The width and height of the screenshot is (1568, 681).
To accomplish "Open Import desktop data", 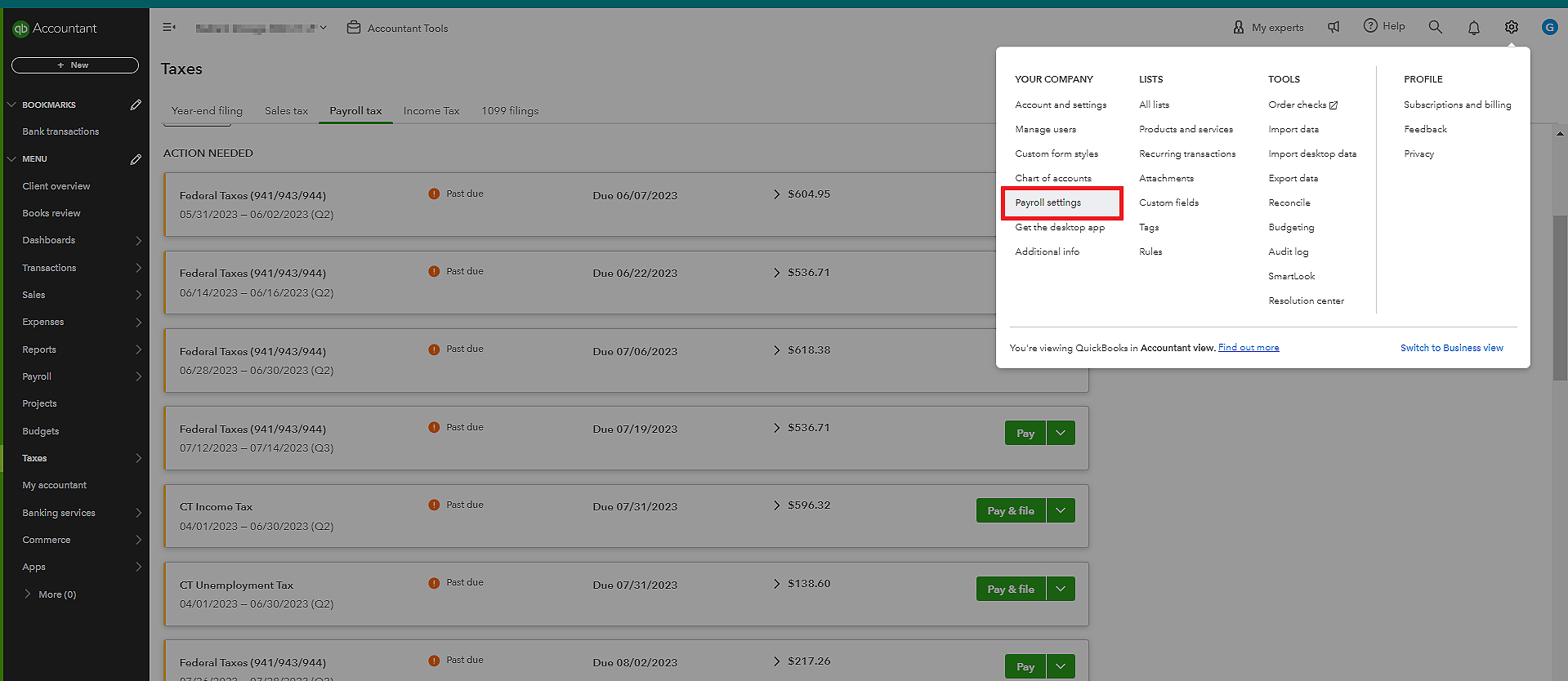I will tap(1311, 154).
